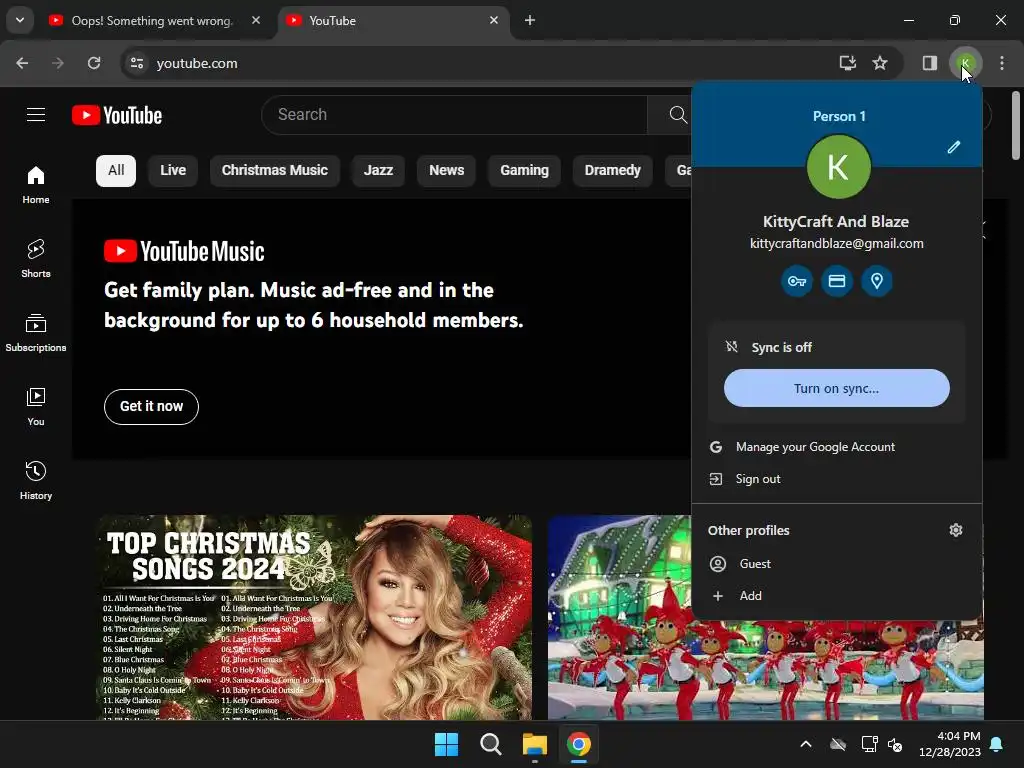Add a new Chrome profile
1024x768 pixels.
tap(837, 596)
